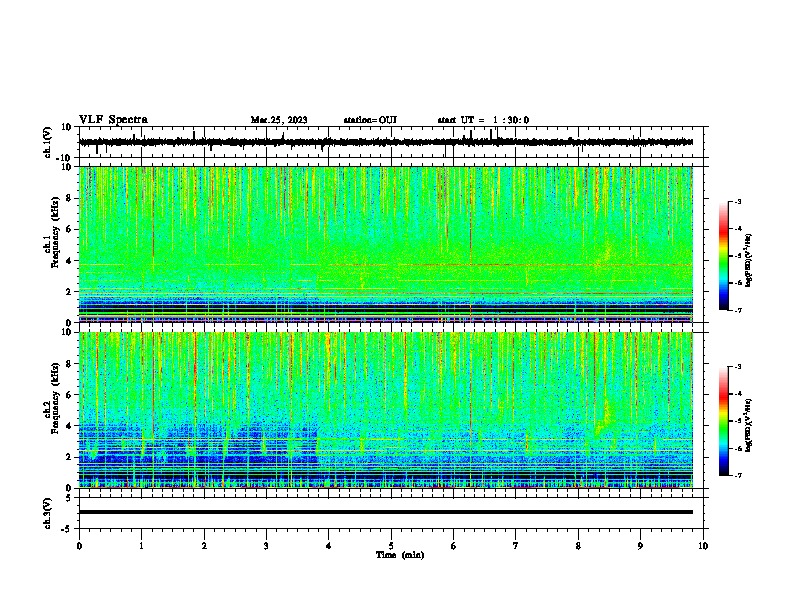Click the "4" kHz tick on ch.1 axis
The width and height of the screenshot is (792, 612).
70,260
